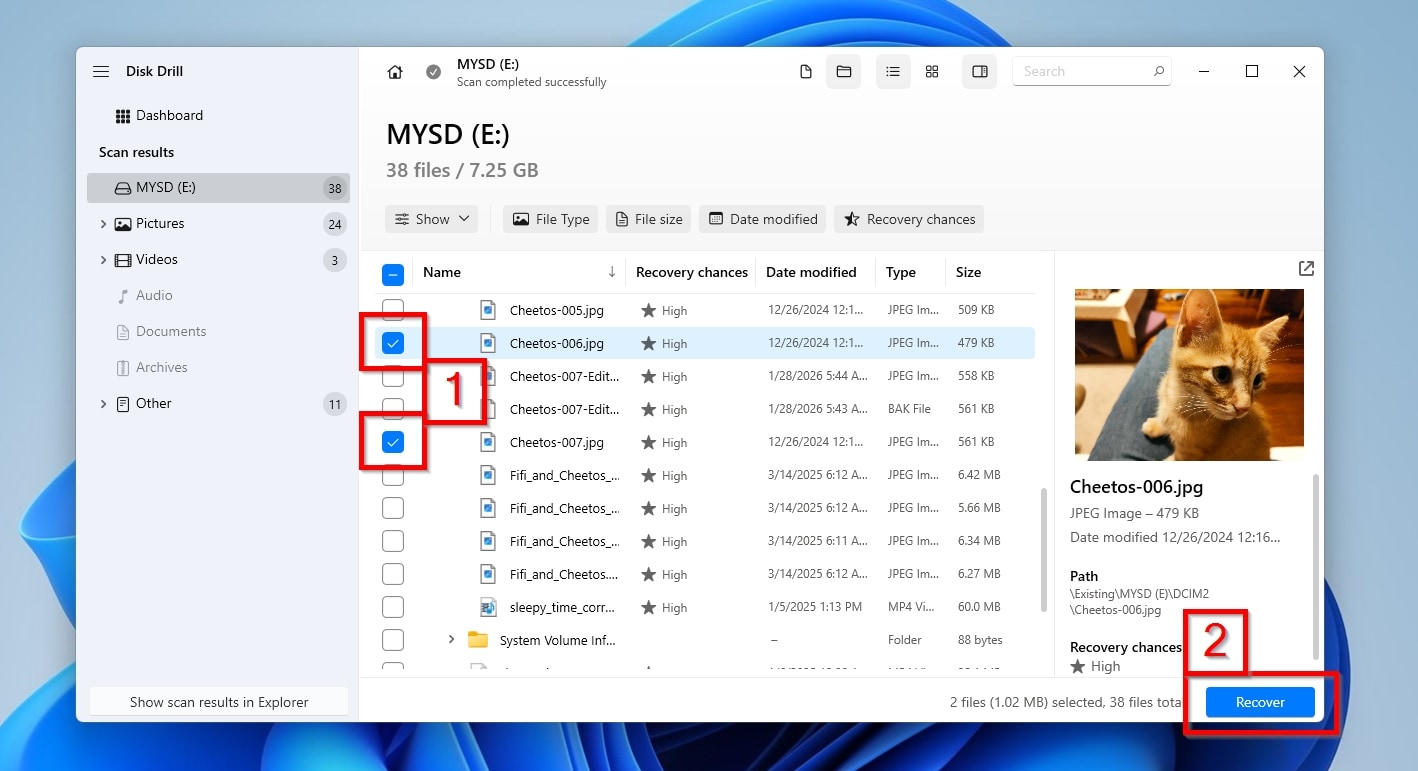Viewport: 1418px width, 771px height.
Task: Toggle the select-all checkbox in header
Action: click(x=393, y=273)
